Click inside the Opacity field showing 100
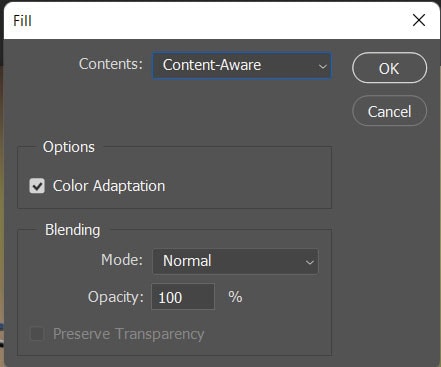 pos(183,297)
